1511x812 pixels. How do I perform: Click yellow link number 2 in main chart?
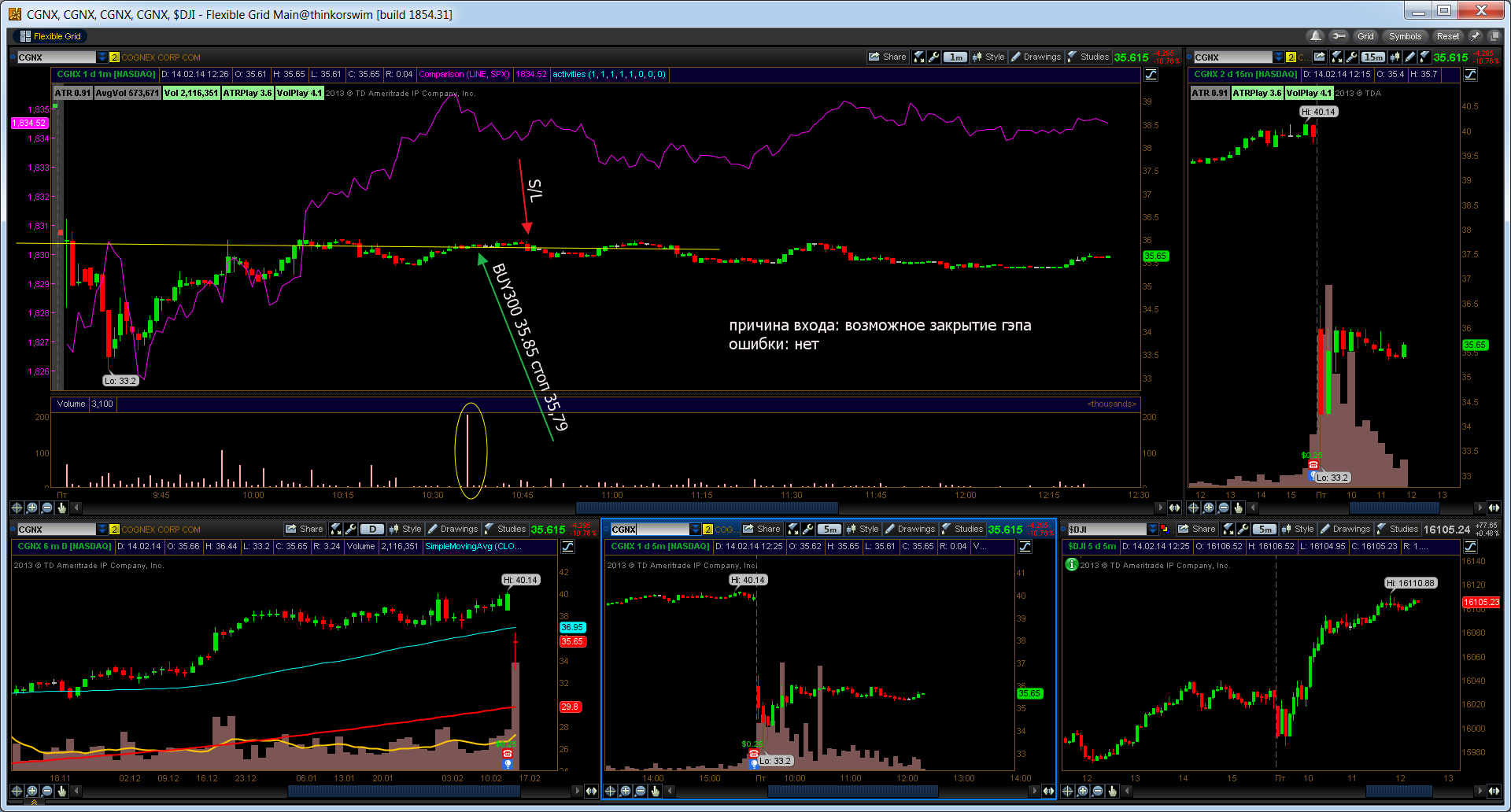coord(114,57)
